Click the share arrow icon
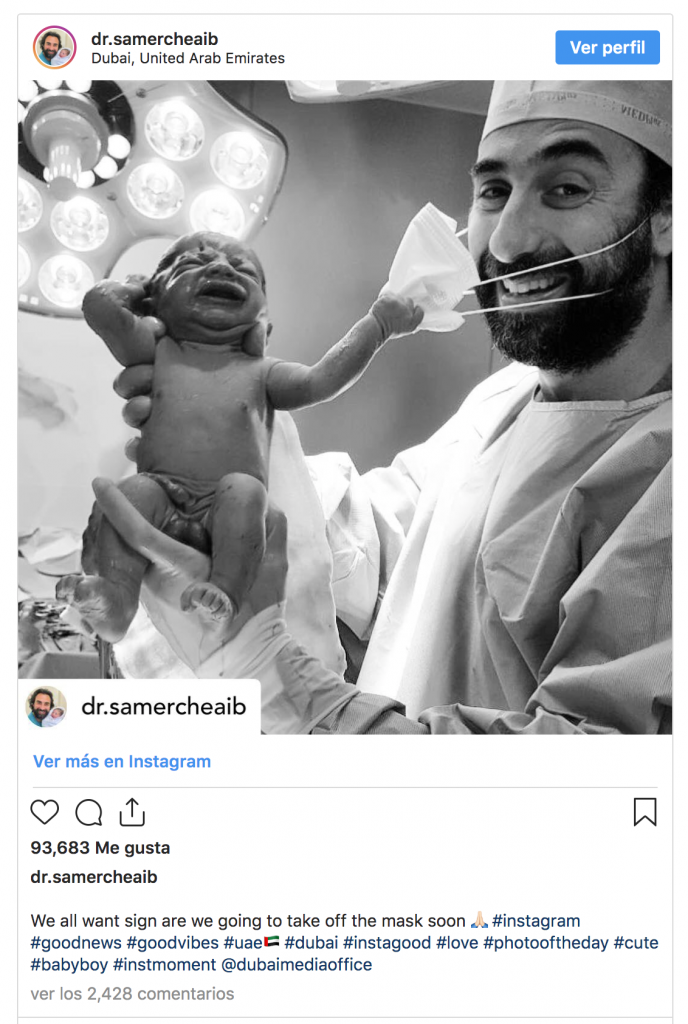Viewport: 688px width, 1024px height. click(x=132, y=812)
